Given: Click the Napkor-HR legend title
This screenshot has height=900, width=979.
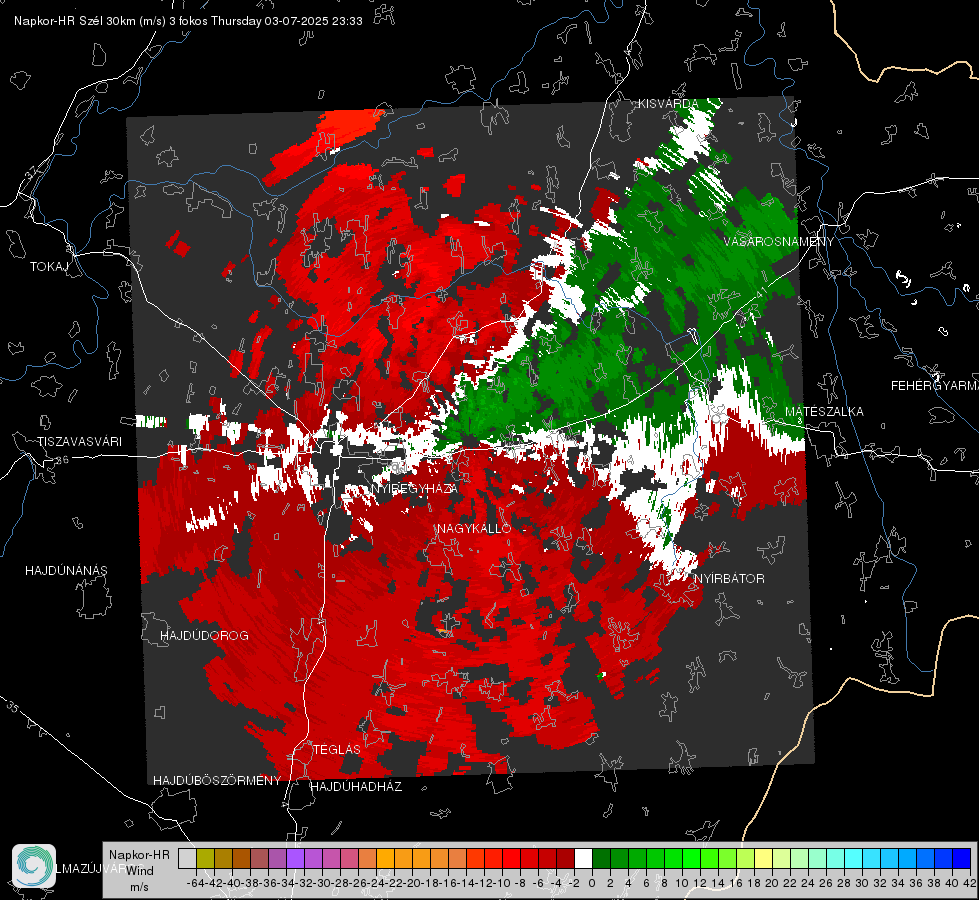Looking at the screenshot, I should coord(139,854).
